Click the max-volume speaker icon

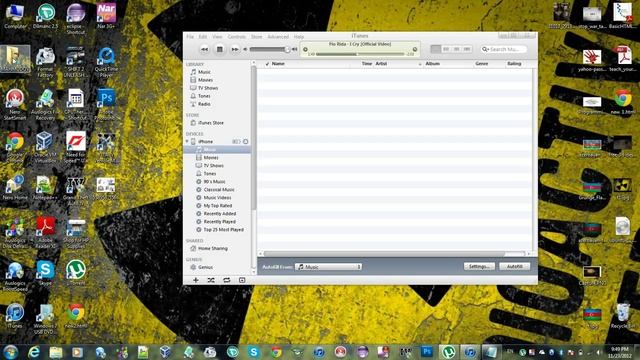[x=294, y=49]
